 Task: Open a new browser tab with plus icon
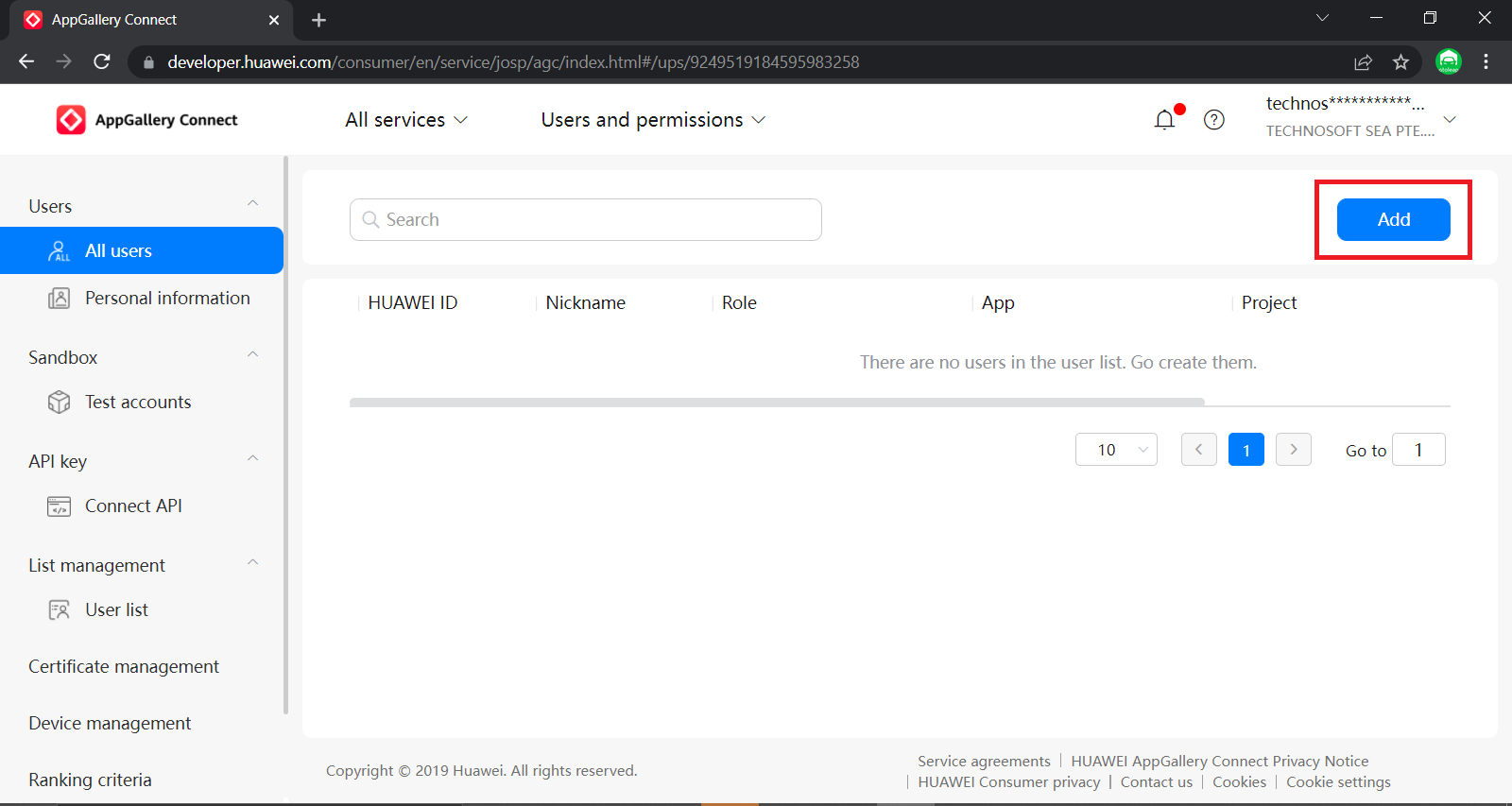click(318, 20)
